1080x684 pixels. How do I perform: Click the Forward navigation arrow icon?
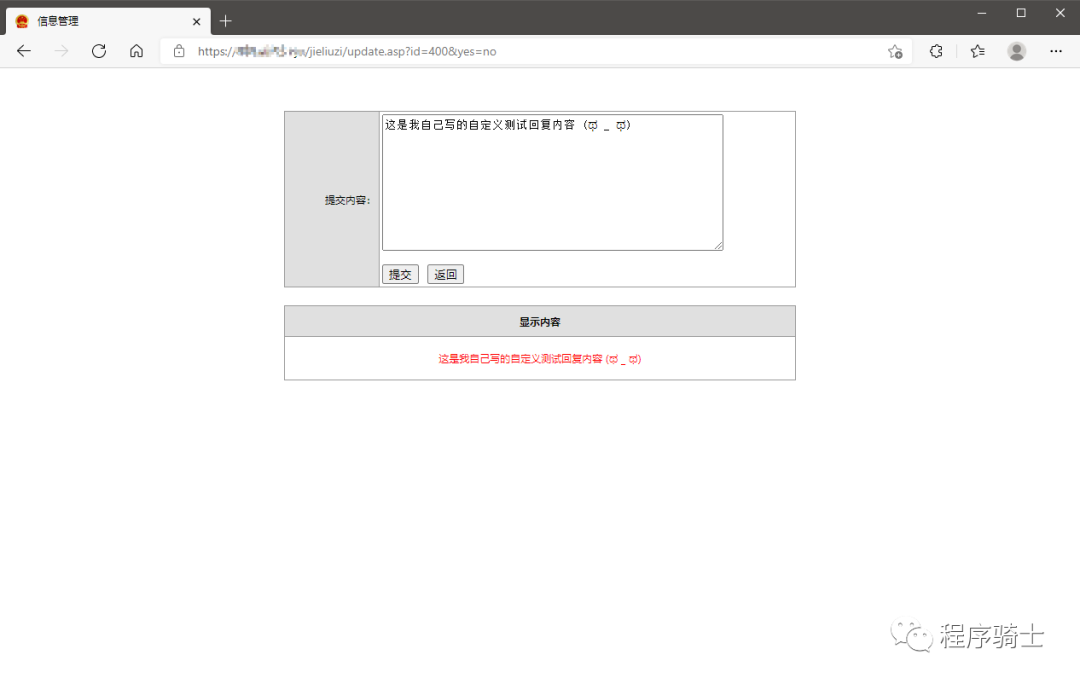point(60,51)
